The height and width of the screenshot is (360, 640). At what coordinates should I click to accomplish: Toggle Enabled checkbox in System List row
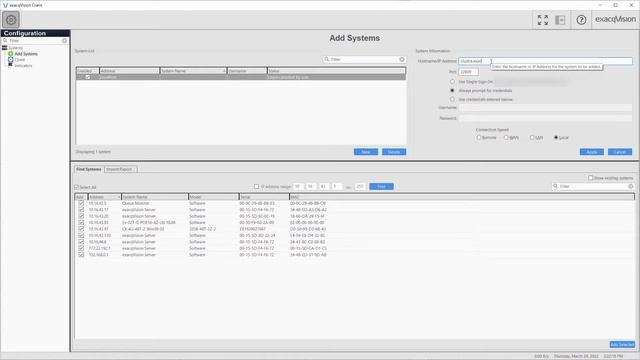pyautogui.click(x=87, y=77)
